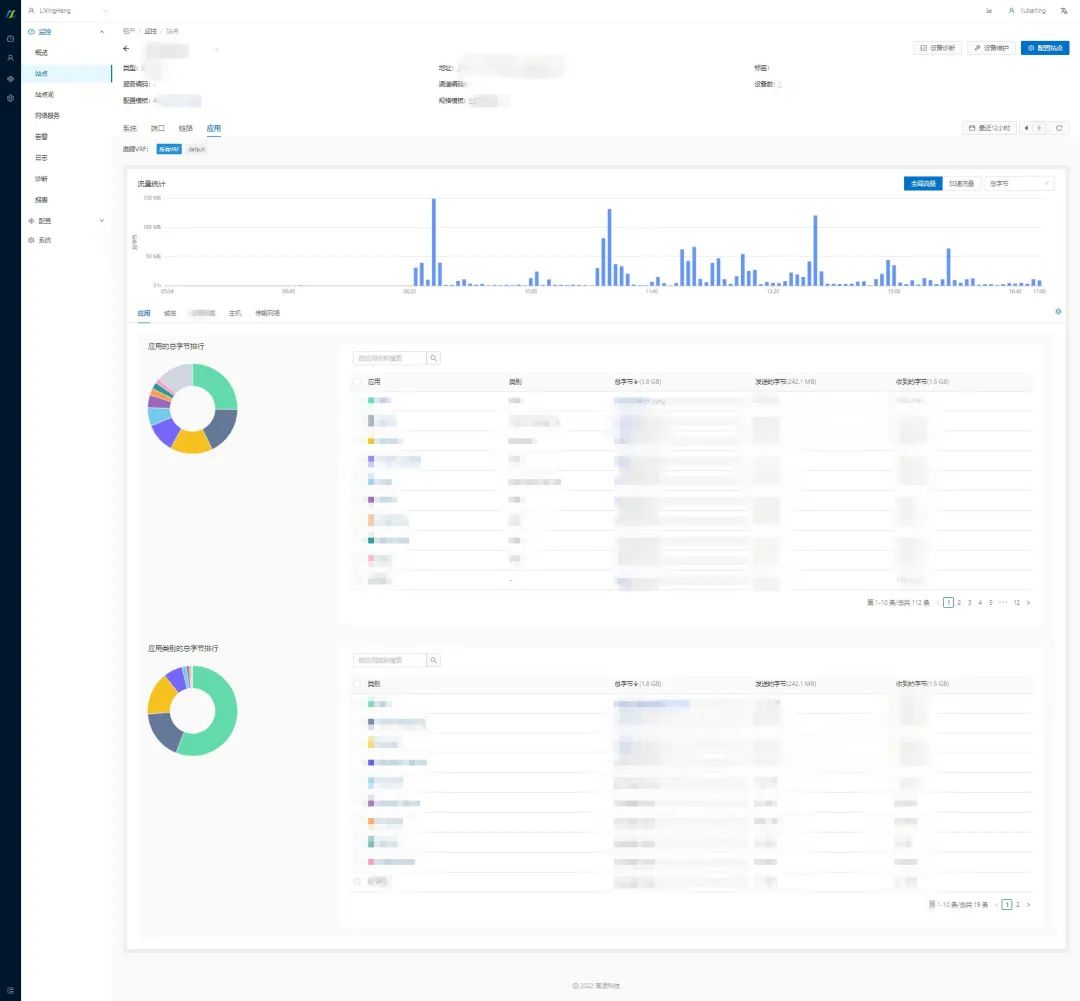
Task: Go to page 2 of the application table
Action: coord(959,603)
